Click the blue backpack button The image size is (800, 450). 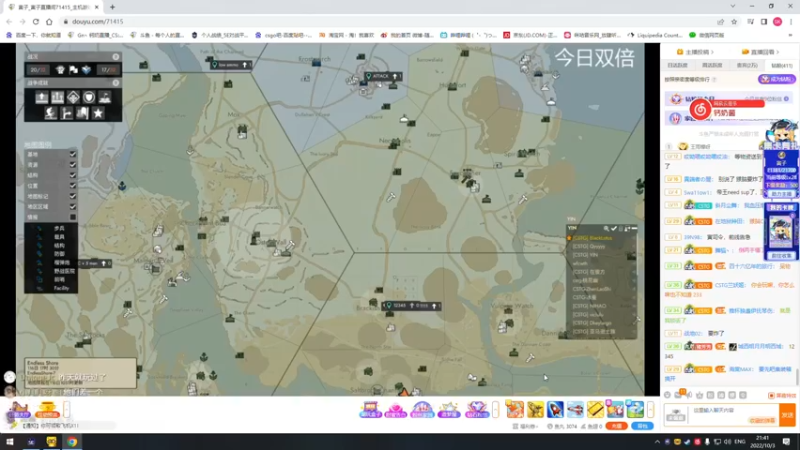(x=642, y=426)
